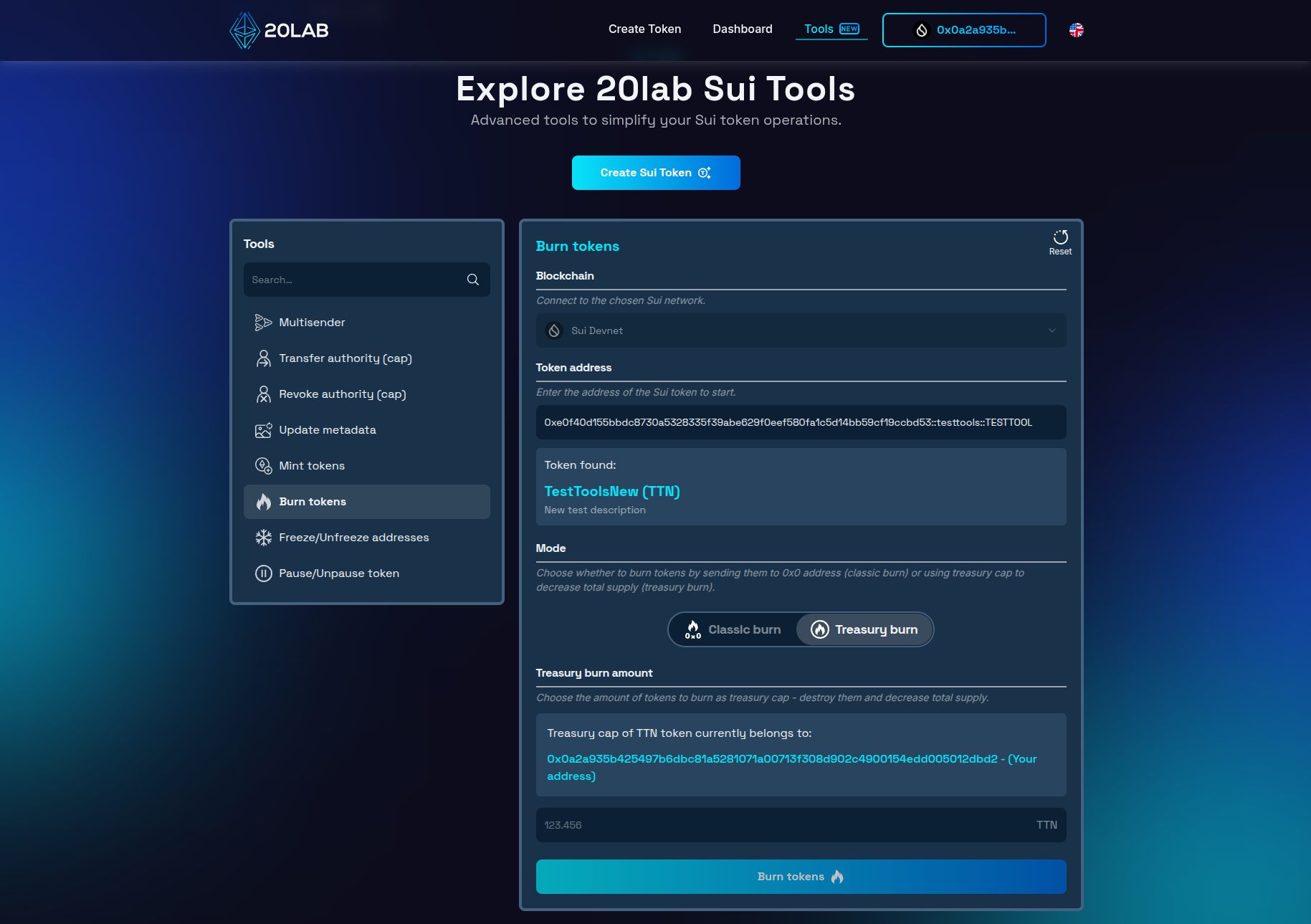Click the Freeze/Unfreeze snowflake icon
The image size is (1311, 924).
point(263,538)
